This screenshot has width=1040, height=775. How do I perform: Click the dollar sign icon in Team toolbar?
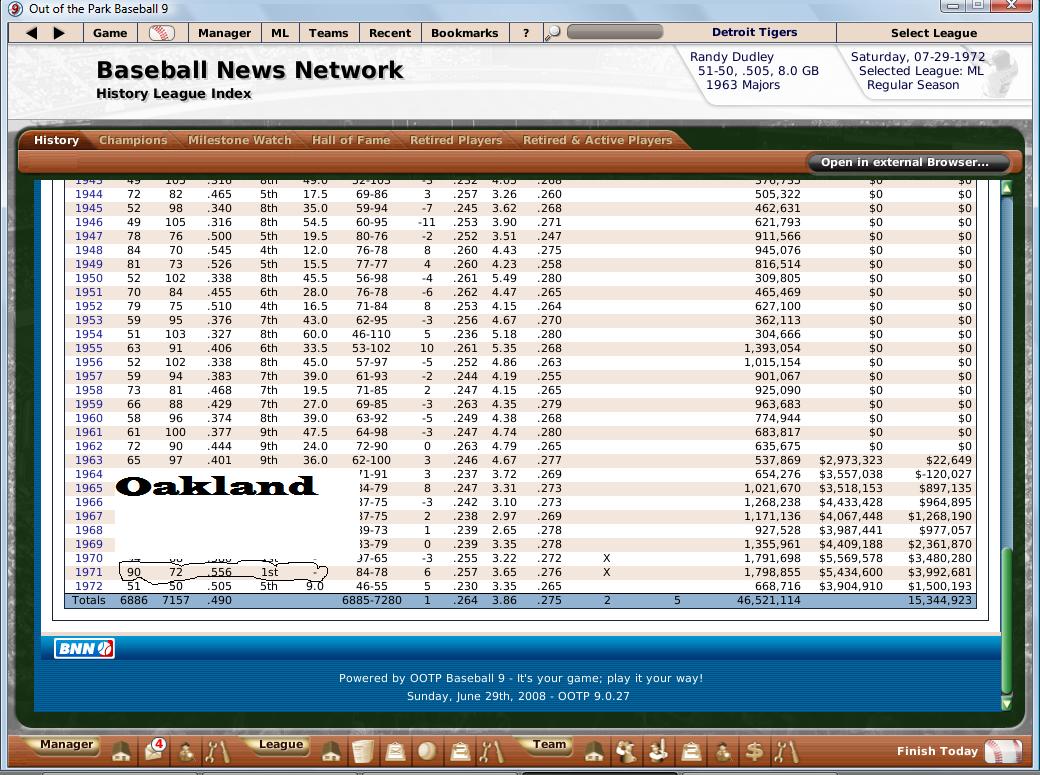(x=755, y=751)
